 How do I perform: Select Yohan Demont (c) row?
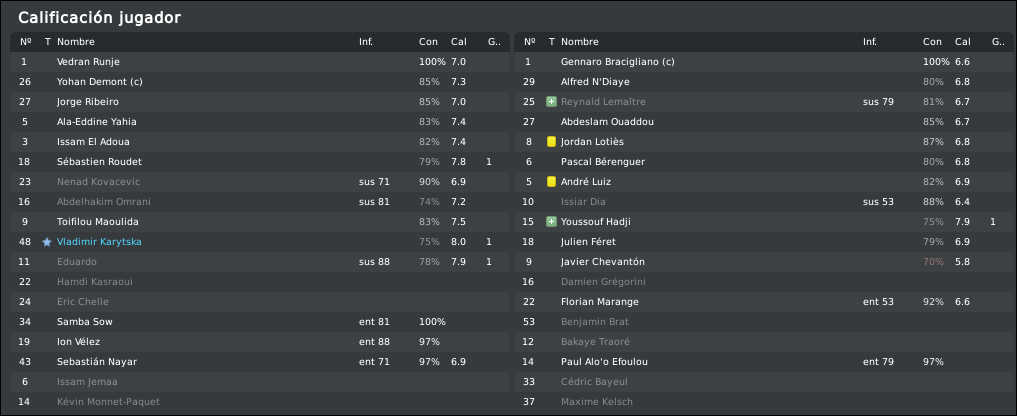tap(259, 82)
